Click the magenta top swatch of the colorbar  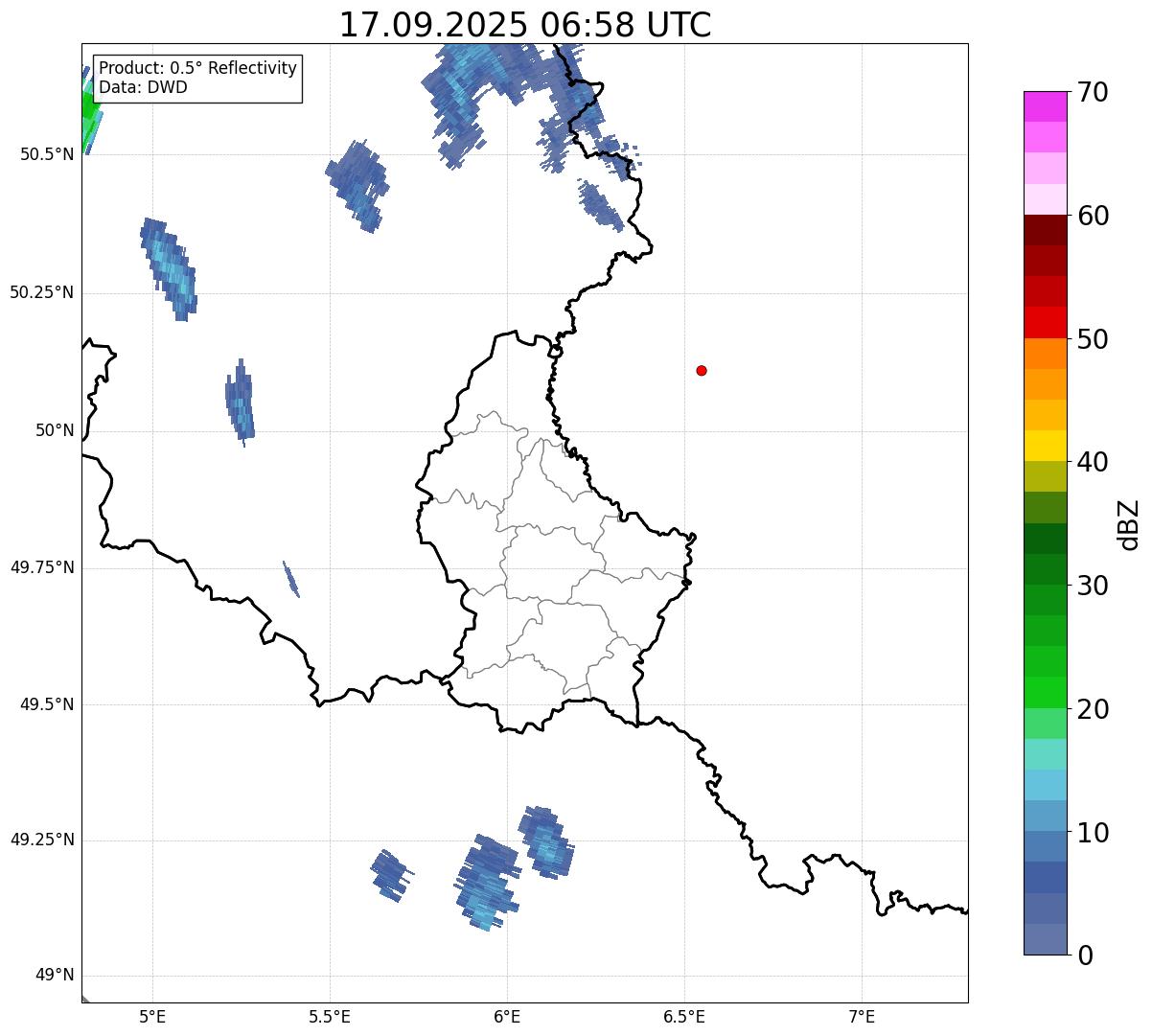1045,106
